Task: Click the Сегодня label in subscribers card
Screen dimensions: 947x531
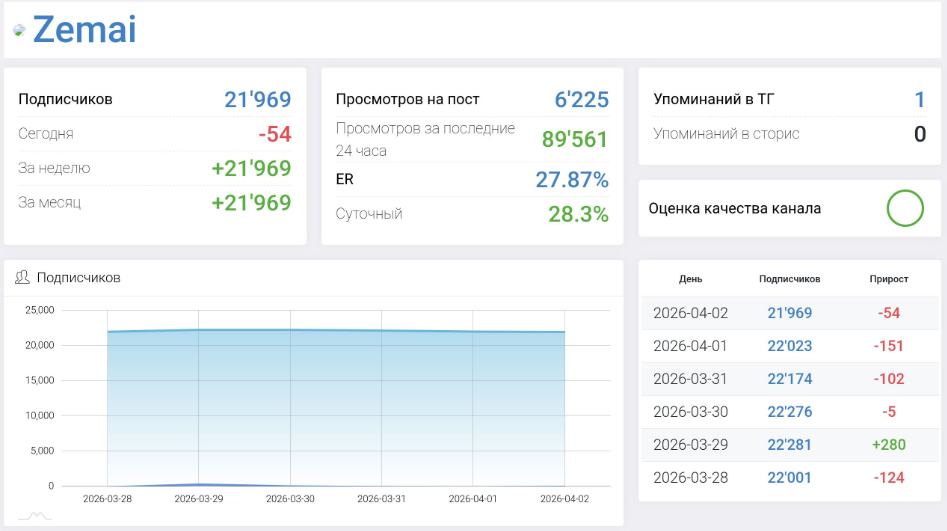Action: click(46, 134)
